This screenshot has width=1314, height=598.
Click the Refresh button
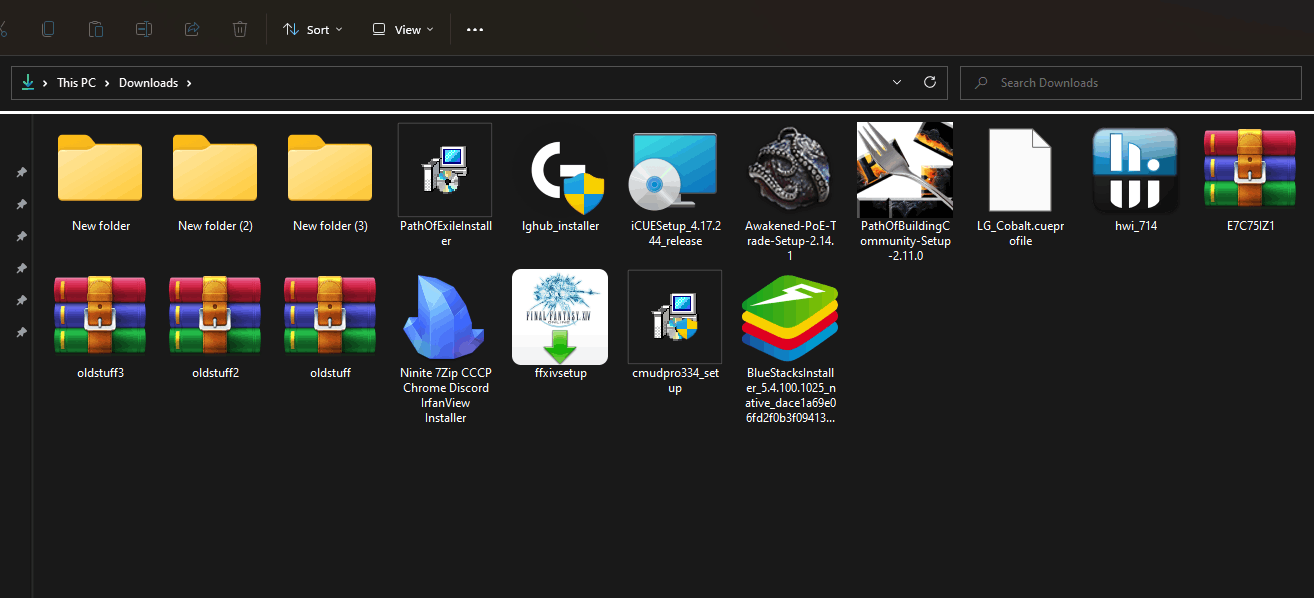pyautogui.click(x=930, y=83)
